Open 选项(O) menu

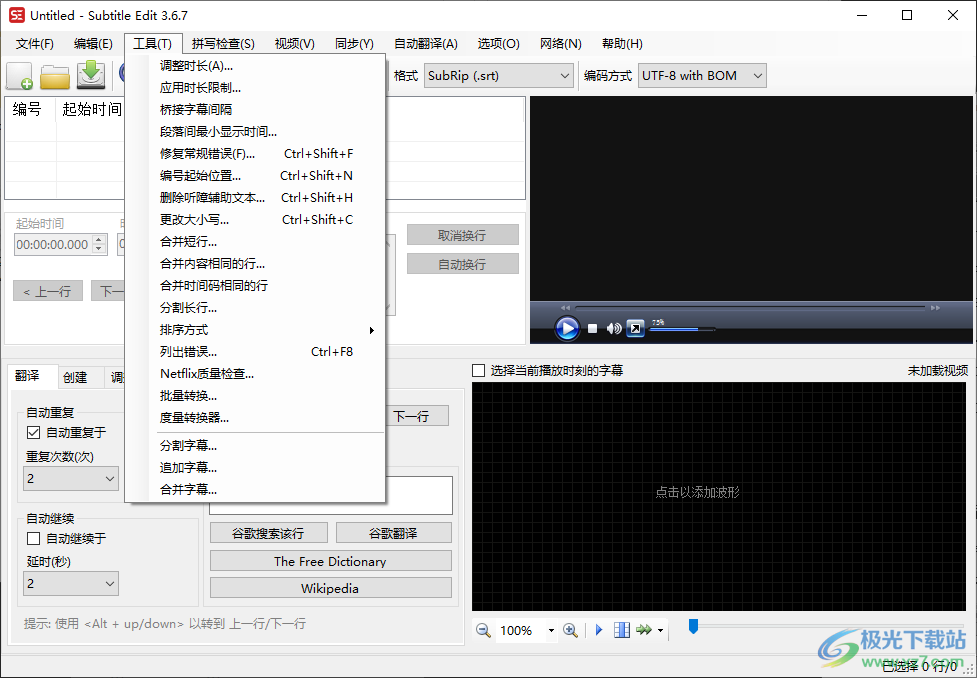tap(498, 44)
